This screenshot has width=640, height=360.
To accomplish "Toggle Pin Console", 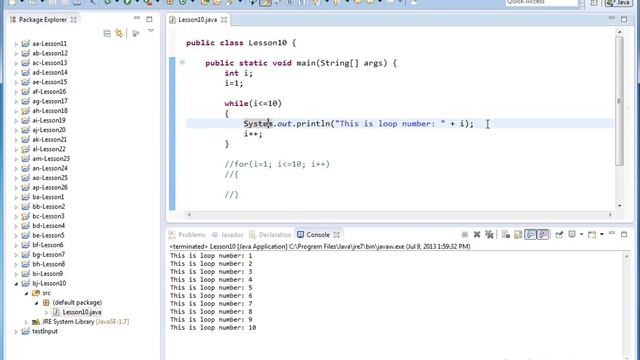I will click(x=559, y=234).
